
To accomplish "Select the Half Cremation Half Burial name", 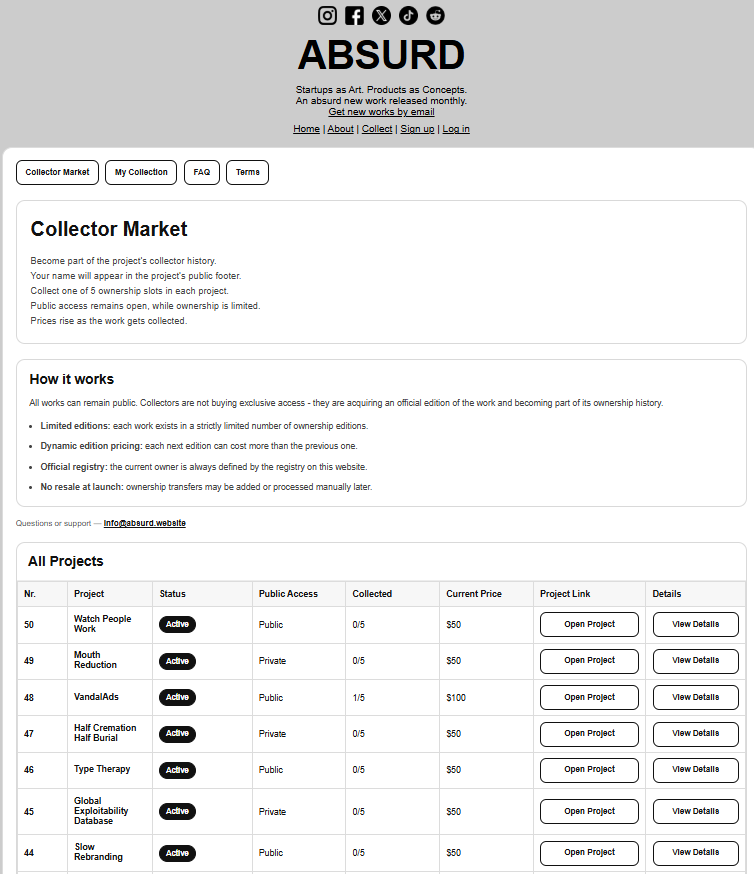I will pyautogui.click(x=105, y=733).
